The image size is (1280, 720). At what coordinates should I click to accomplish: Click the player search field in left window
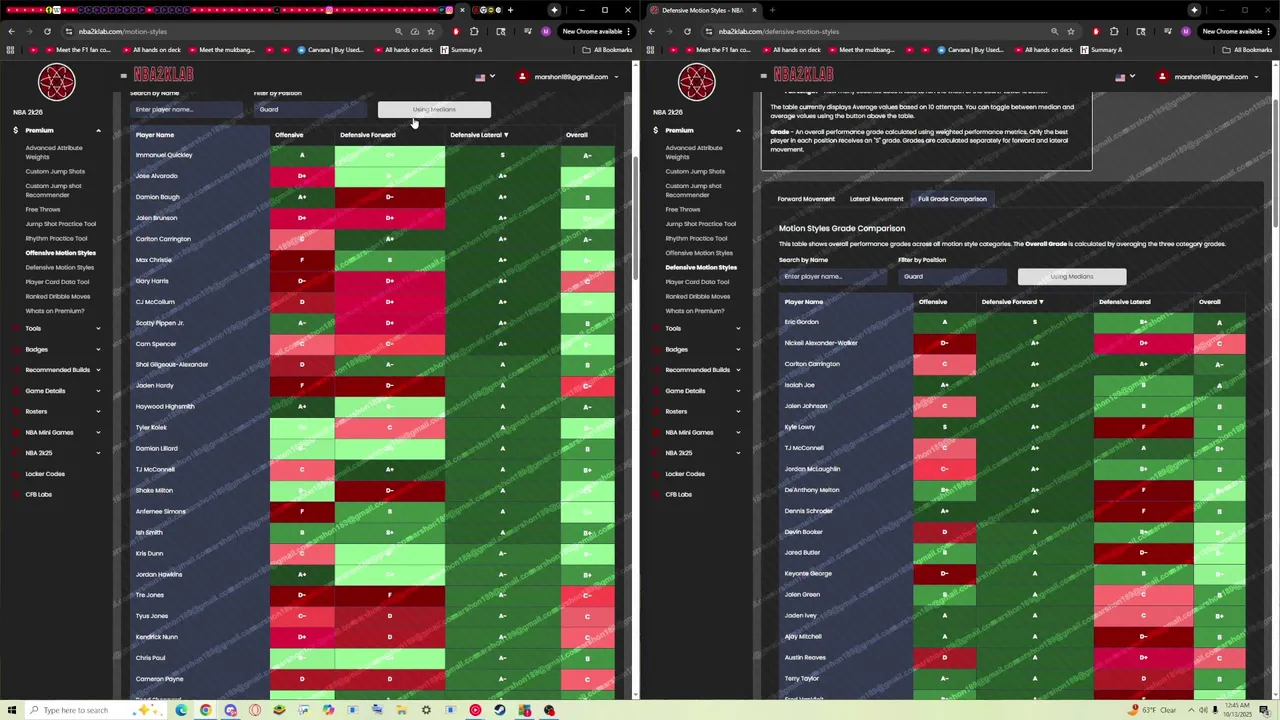coord(186,110)
